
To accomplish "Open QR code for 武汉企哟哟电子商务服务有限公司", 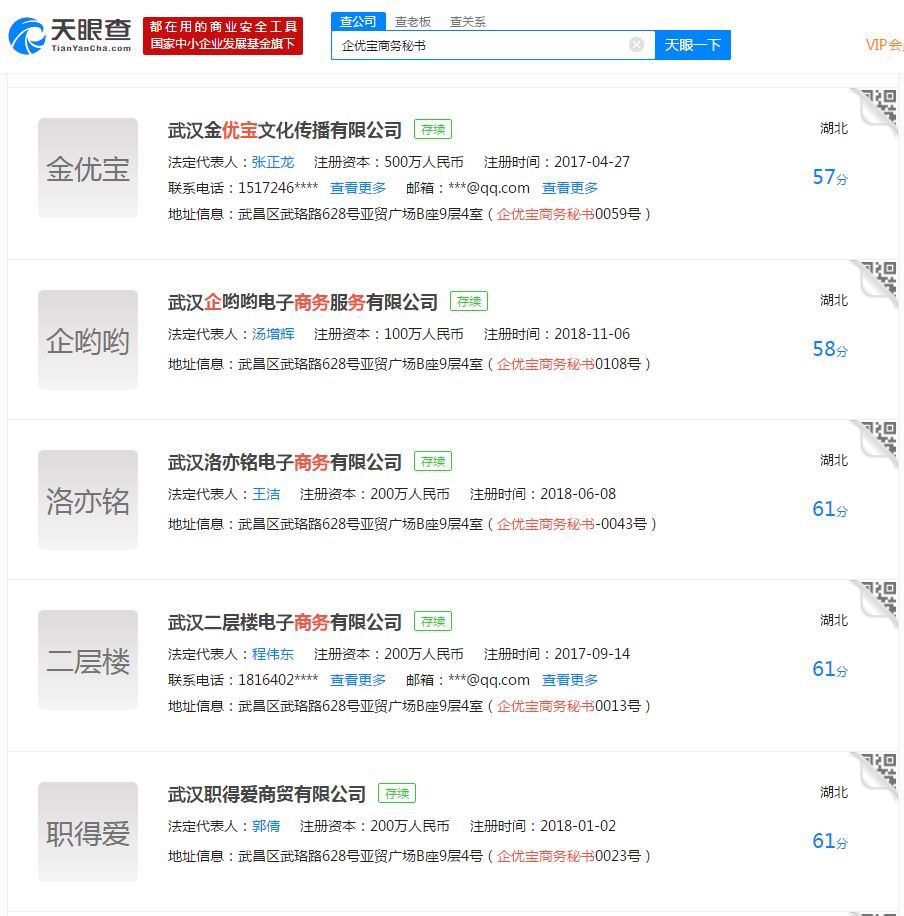I will (878, 280).
